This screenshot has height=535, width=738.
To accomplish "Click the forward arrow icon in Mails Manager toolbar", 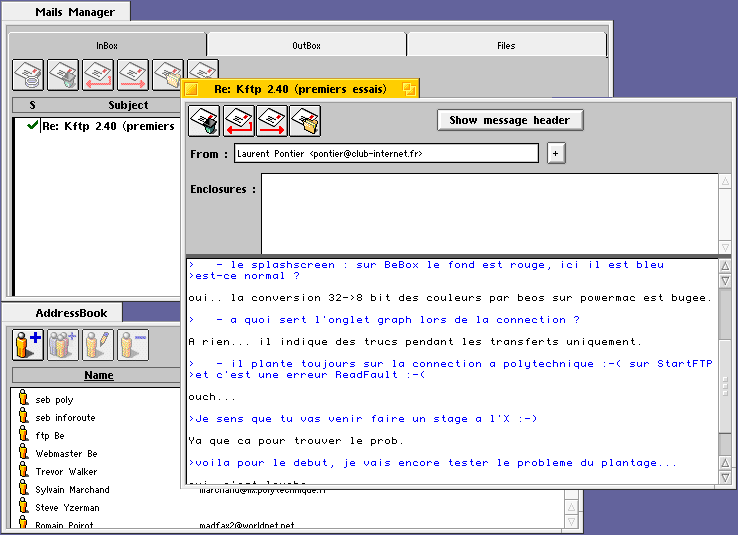I will 133,74.
